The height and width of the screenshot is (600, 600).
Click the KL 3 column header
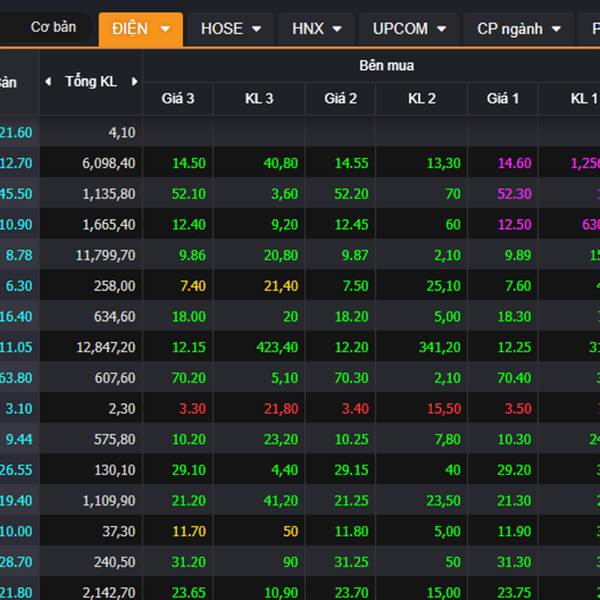[x=259, y=99]
